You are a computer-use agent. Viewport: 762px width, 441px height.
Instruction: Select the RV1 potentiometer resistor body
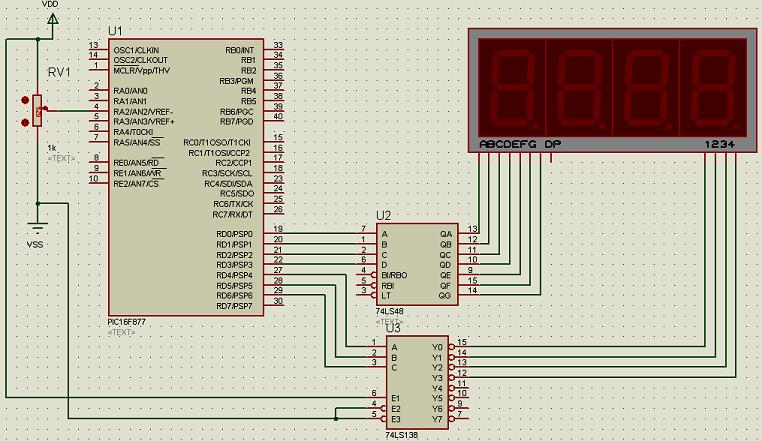38,110
